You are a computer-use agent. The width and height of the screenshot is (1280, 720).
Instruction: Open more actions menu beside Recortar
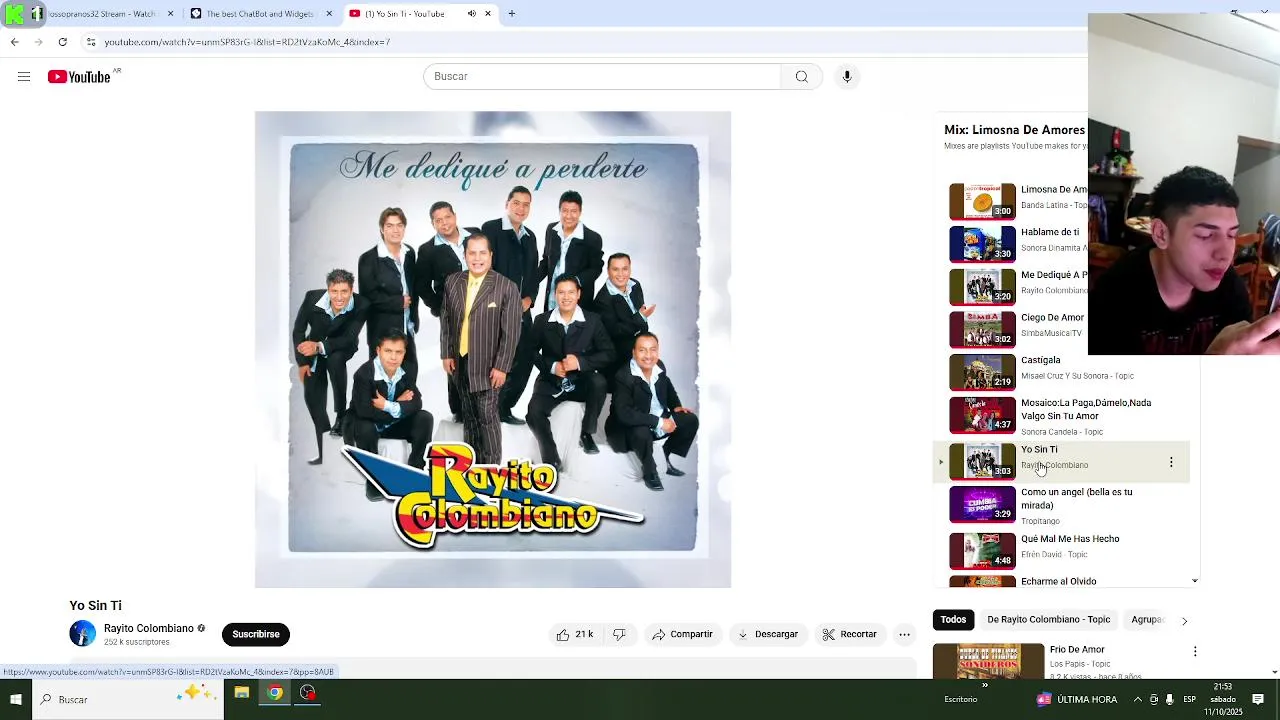pos(904,634)
